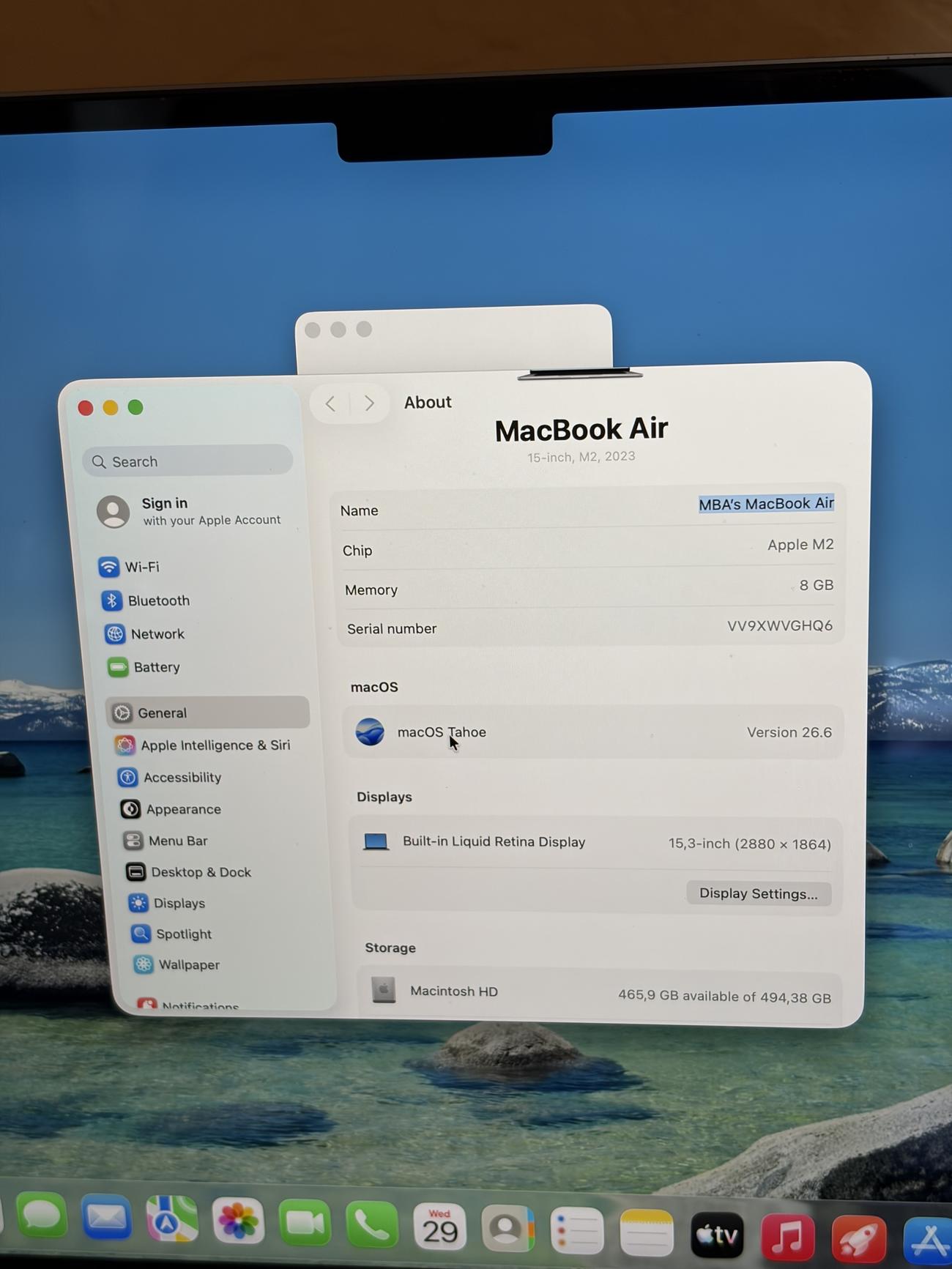Open Contacts from the Dock
Screen dimensions: 952x1269
point(507,1229)
